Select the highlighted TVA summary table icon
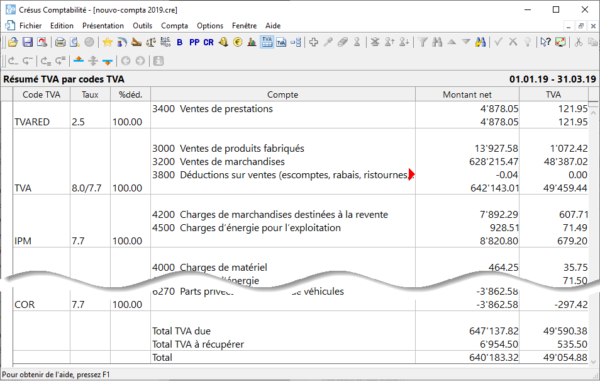Viewport: 600px width, 381px height. click(267, 42)
